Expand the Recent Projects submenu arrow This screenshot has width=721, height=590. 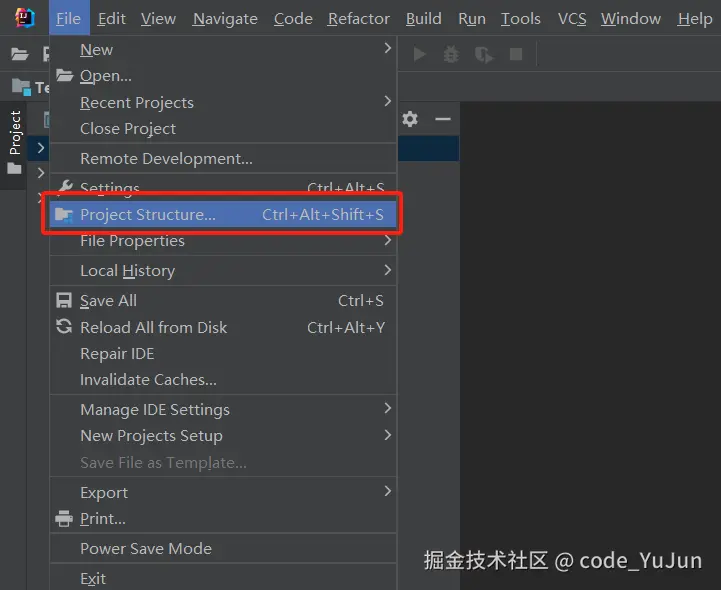click(388, 101)
